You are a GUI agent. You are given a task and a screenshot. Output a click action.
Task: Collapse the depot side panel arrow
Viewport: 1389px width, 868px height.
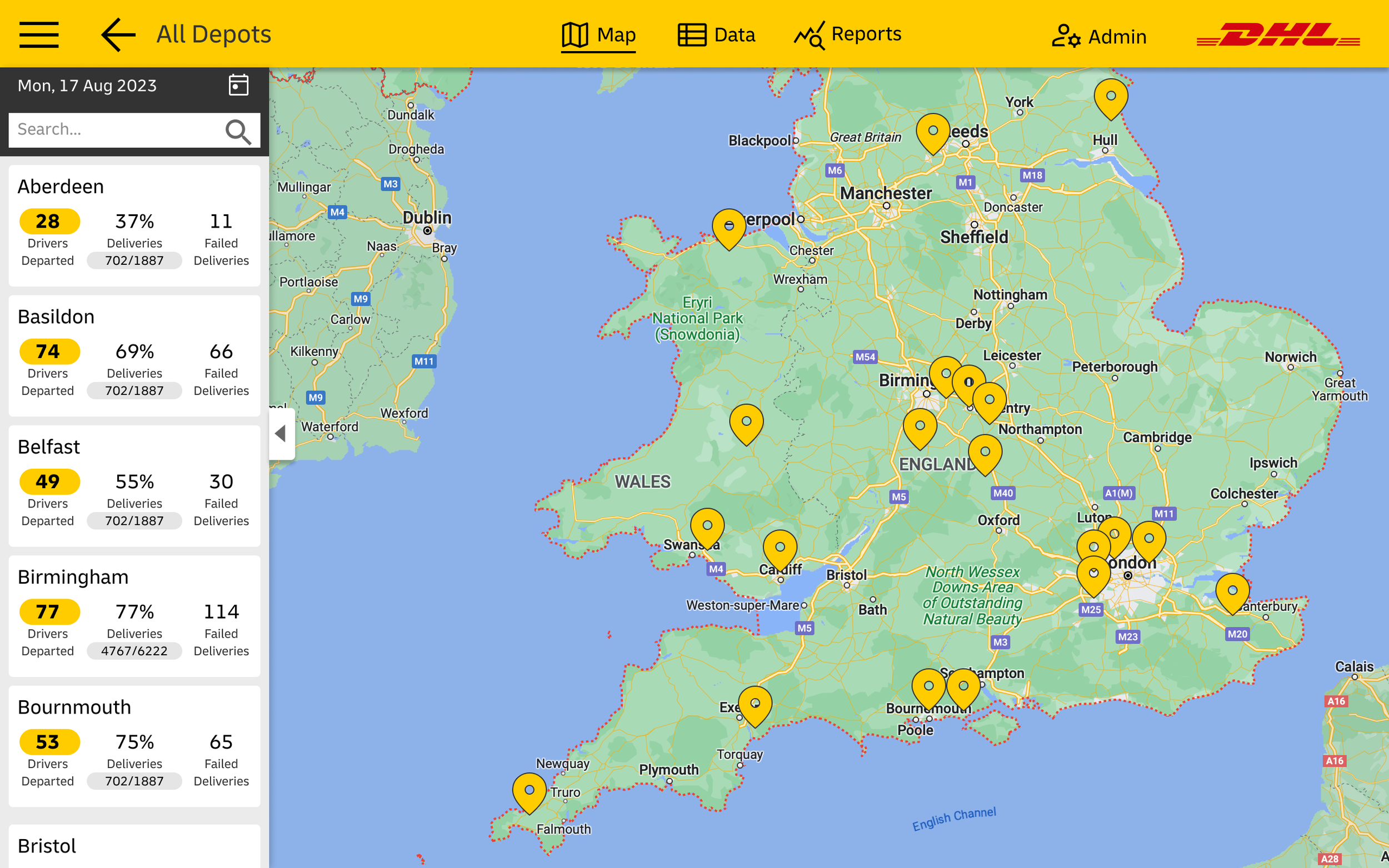(281, 433)
